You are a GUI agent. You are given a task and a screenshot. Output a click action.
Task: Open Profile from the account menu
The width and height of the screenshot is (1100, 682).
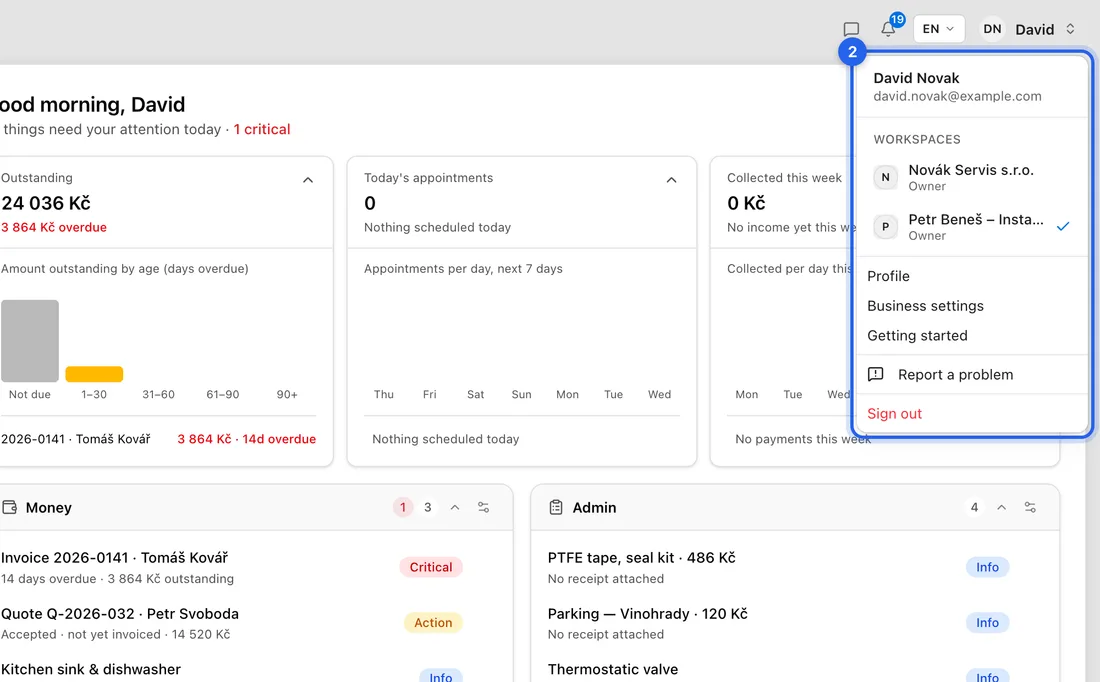tap(888, 276)
